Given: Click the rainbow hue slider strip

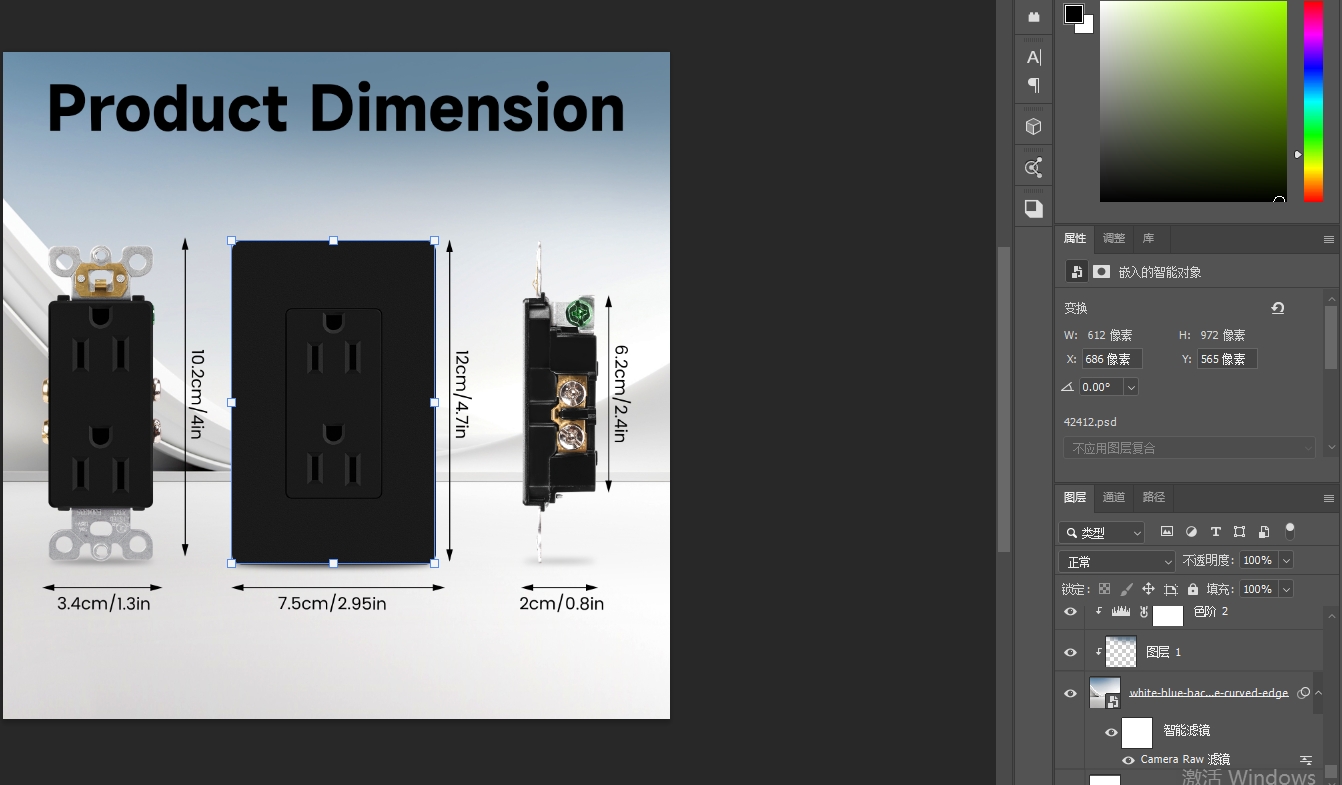Looking at the screenshot, I should click(1313, 100).
